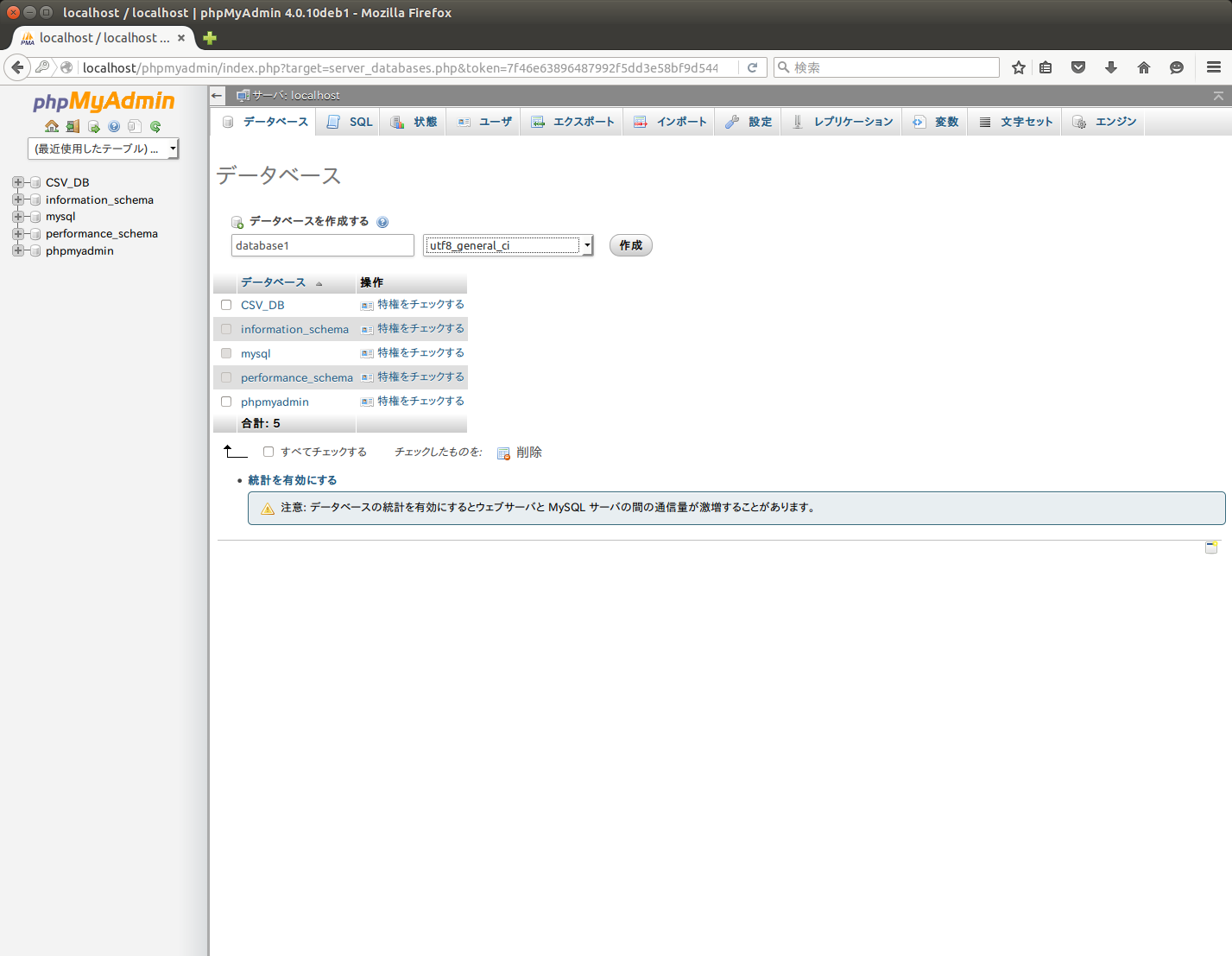
Task: Click the documentation pages icon in sidebar
Action: point(134,126)
